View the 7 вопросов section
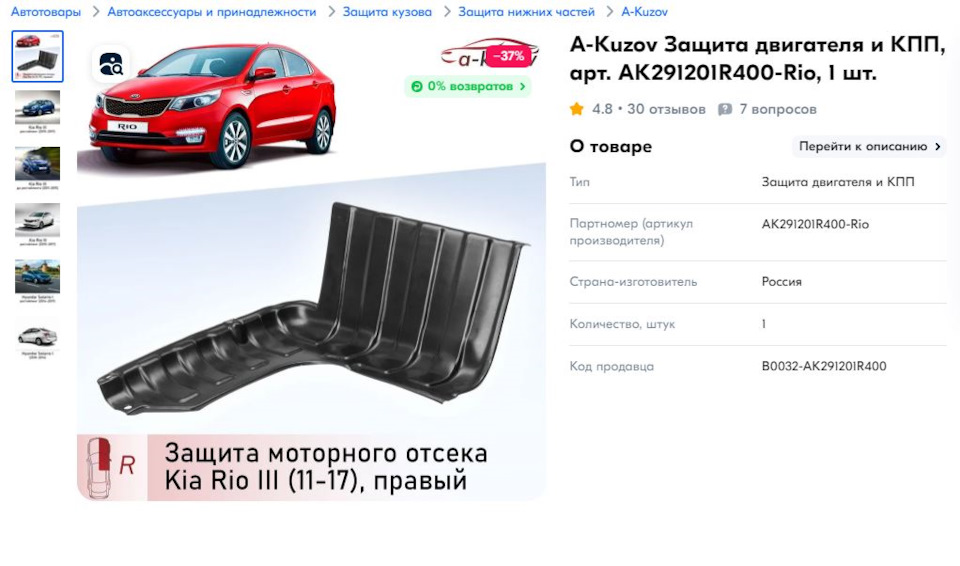The image size is (960, 566). point(778,109)
